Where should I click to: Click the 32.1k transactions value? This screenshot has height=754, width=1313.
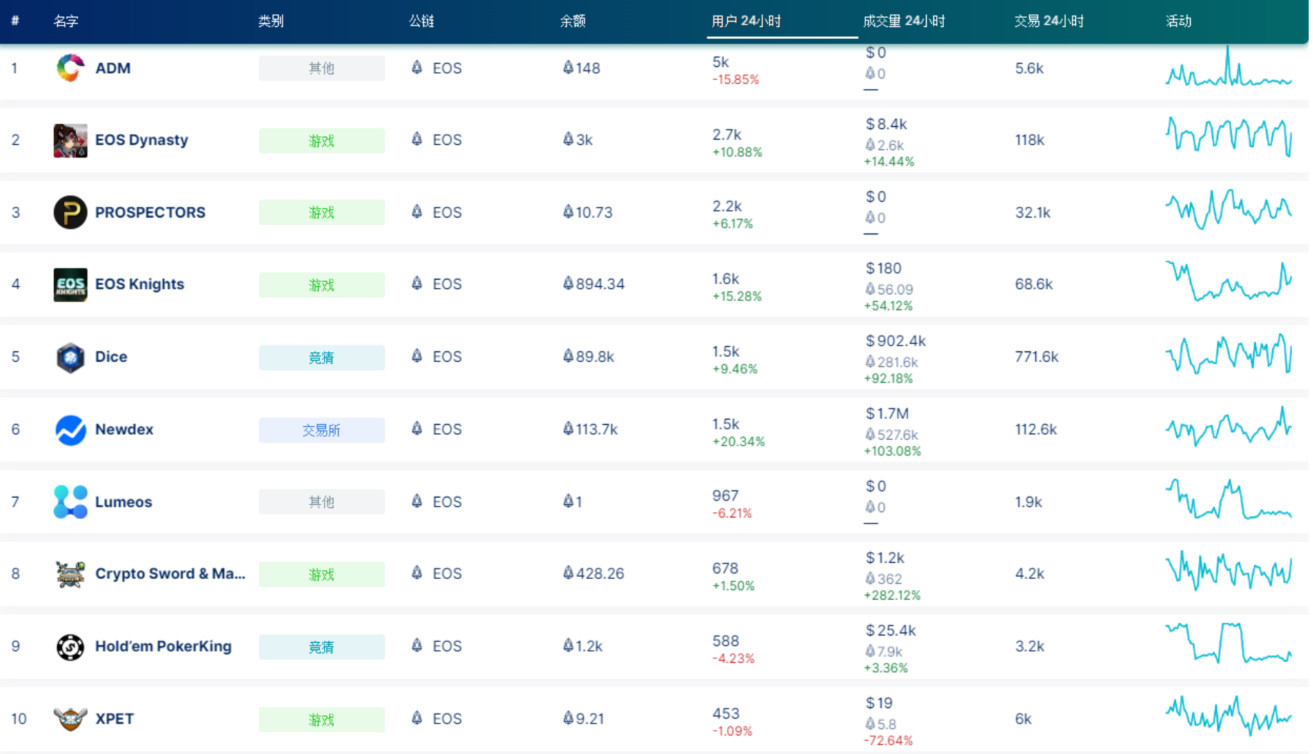coord(1033,212)
